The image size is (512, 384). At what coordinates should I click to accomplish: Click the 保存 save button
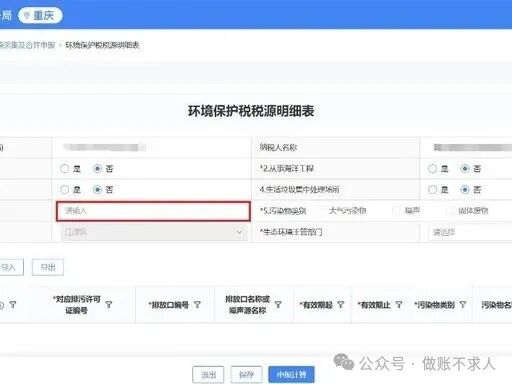(x=246, y=375)
